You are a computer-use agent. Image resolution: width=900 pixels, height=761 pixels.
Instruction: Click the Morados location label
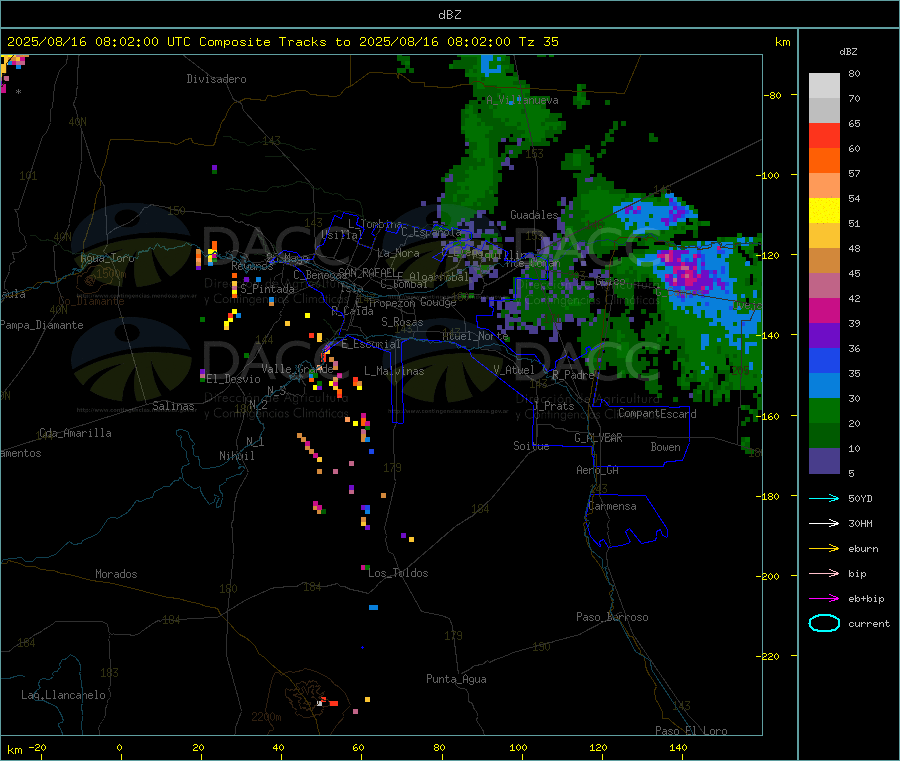point(116,574)
